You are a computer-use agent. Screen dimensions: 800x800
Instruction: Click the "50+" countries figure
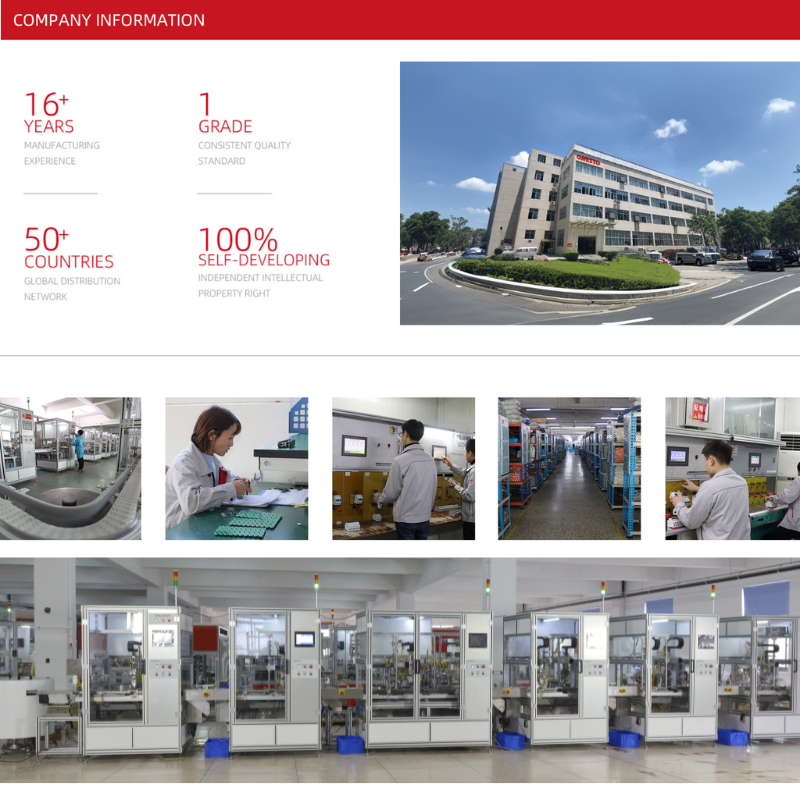46,239
